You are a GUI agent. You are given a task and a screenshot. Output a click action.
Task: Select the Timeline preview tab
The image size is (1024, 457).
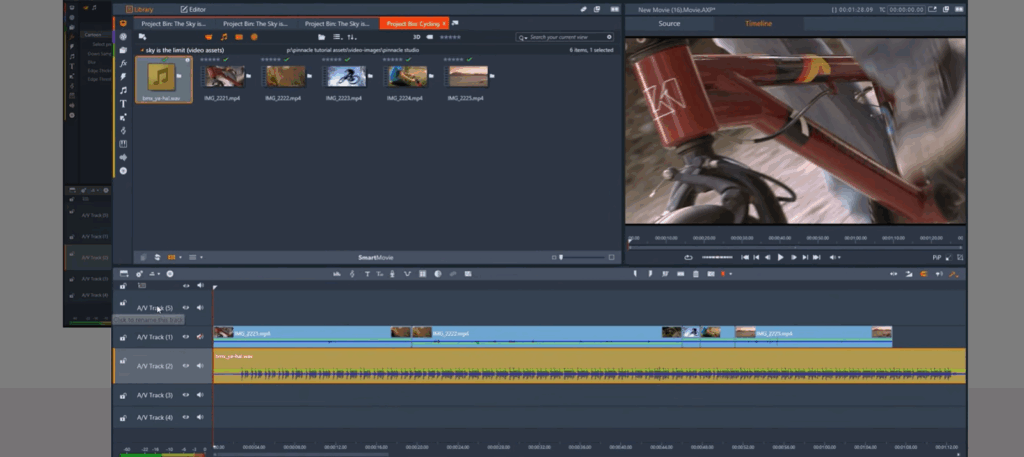(x=758, y=24)
